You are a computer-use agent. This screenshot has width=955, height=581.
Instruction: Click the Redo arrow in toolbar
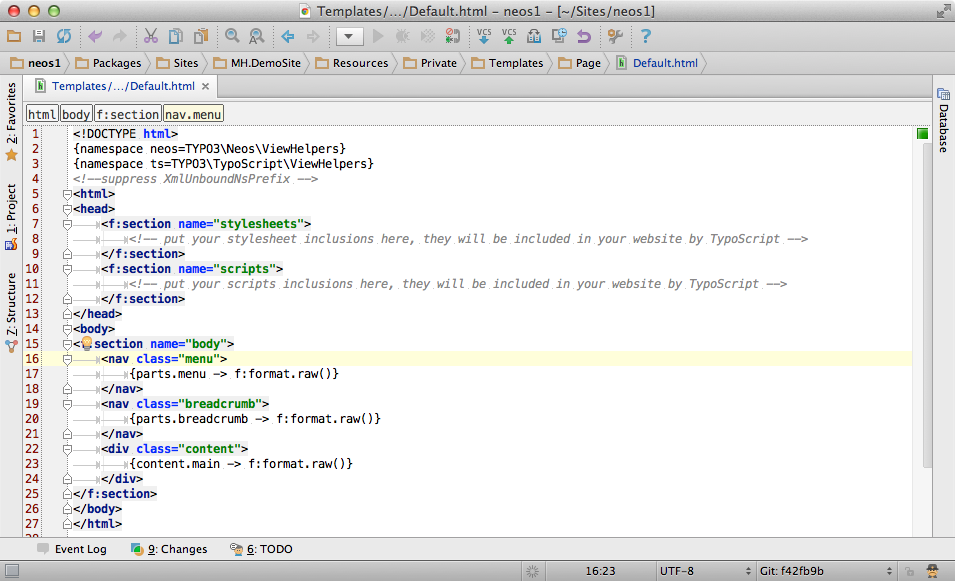tap(120, 37)
